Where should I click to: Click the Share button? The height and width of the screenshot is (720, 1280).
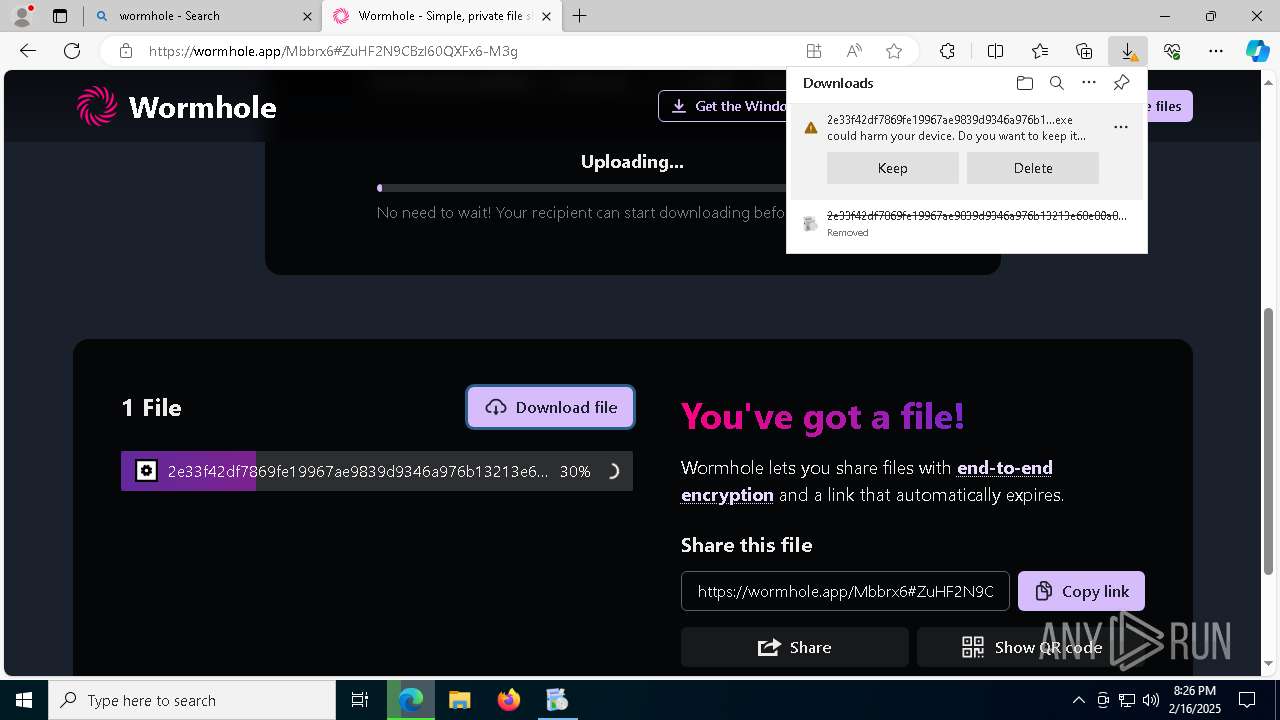coord(795,647)
